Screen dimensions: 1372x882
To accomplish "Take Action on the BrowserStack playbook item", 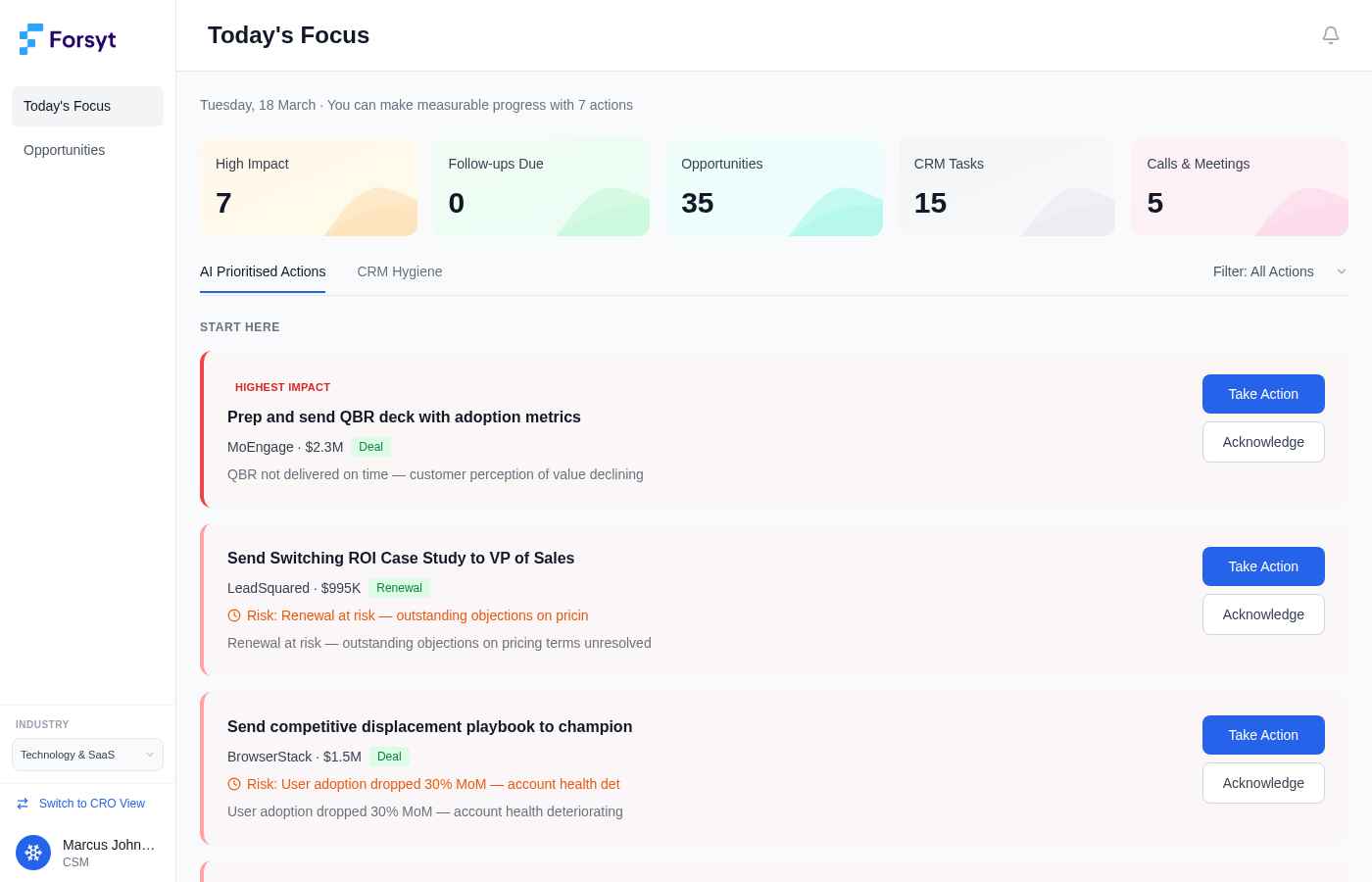I will coord(1263,735).
